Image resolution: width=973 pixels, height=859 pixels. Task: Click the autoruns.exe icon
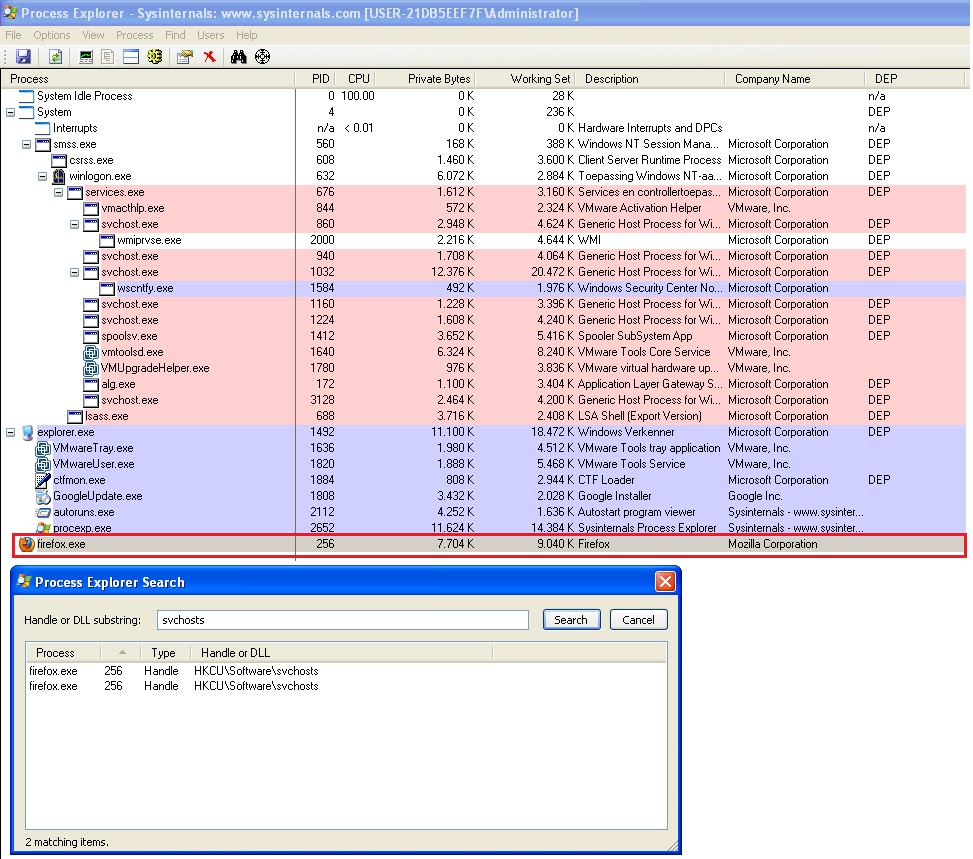pos(43,513)
